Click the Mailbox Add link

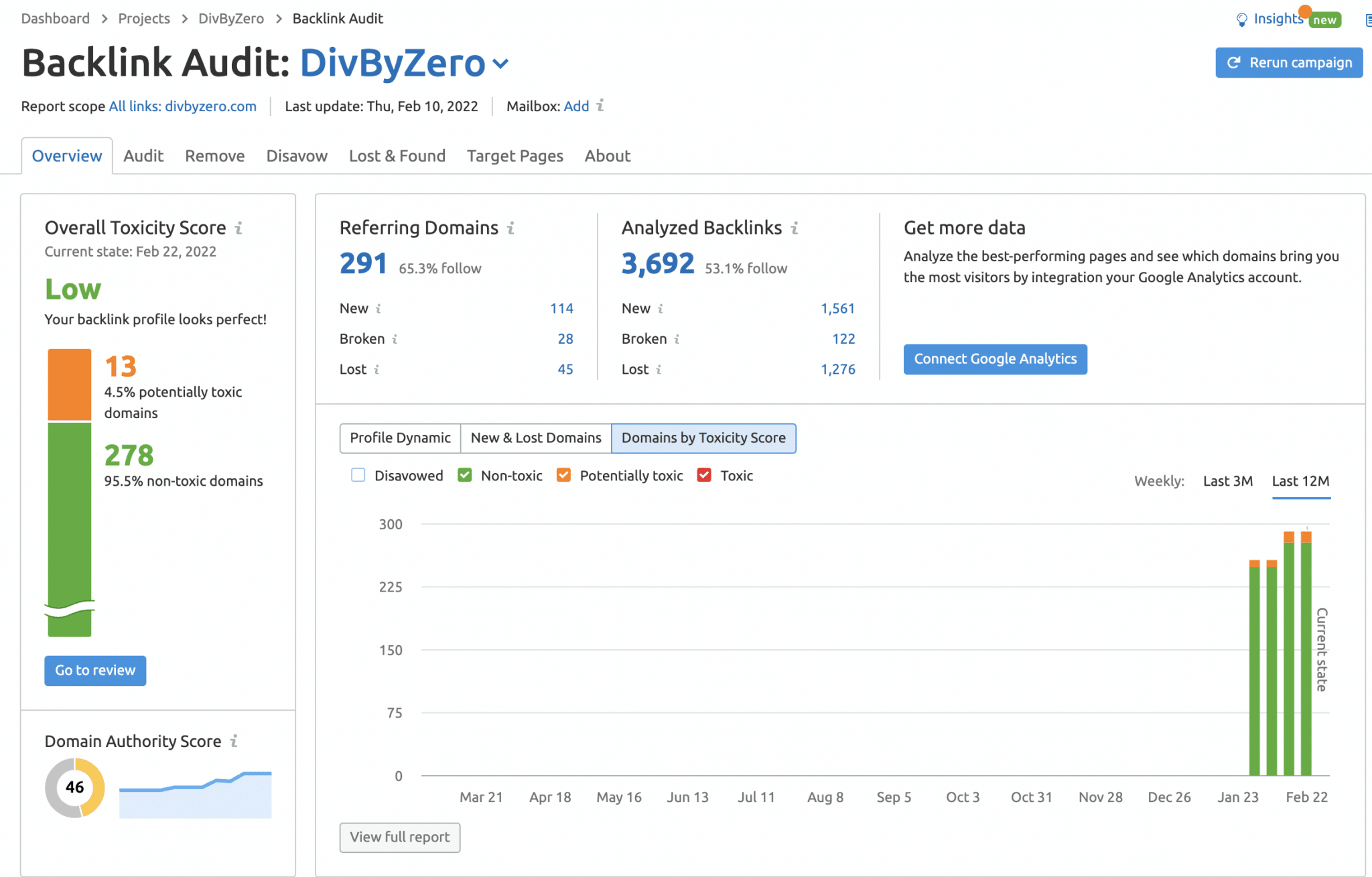point(576,106)
